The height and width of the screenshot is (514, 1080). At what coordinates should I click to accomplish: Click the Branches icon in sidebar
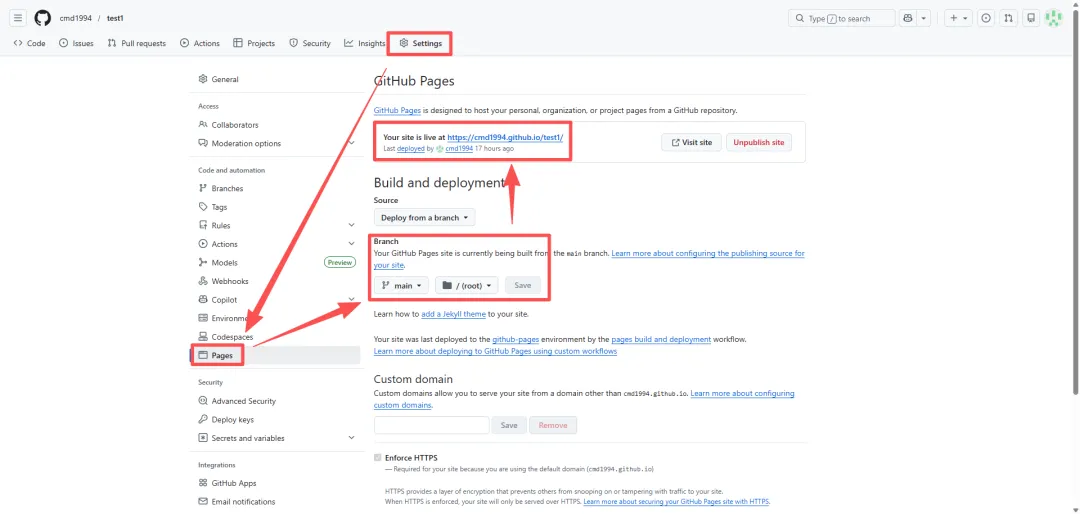coord(203,188)
